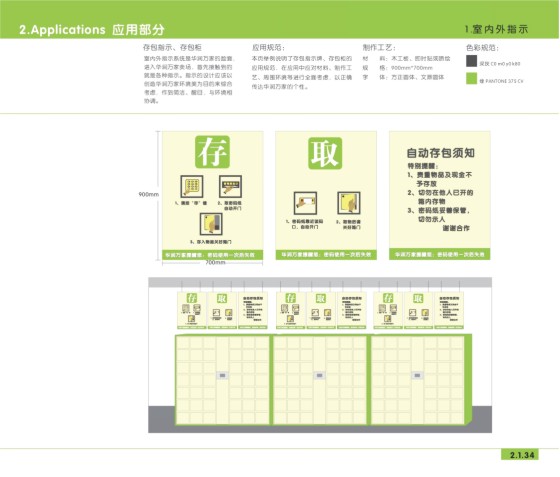560x477 pixels.
Task: Click the control panel of the left locker
Action: (x=222, y=375)
